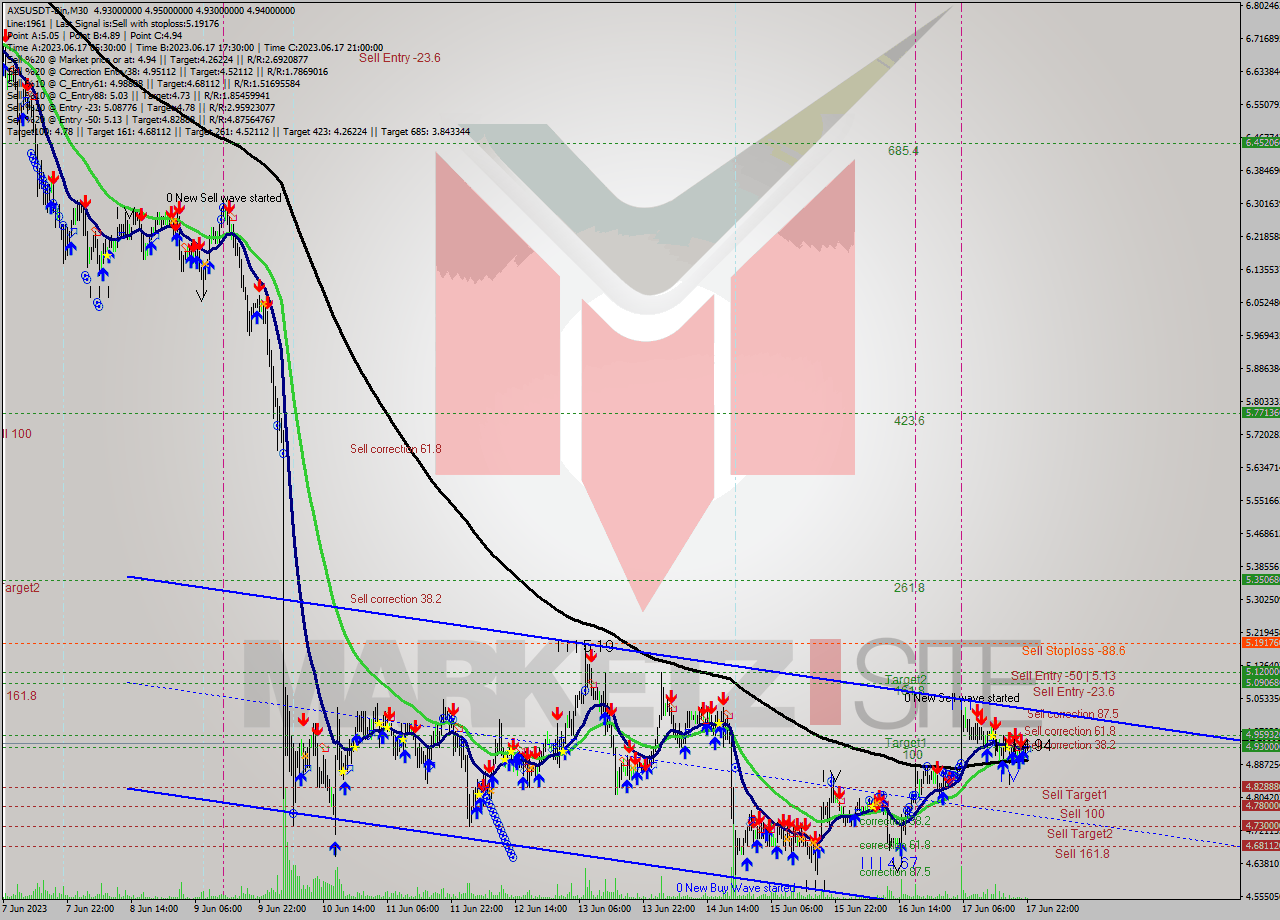1280x920 pixels.
Task: Click the 'Sell 161.8' label
Action: click(1082, 854)
